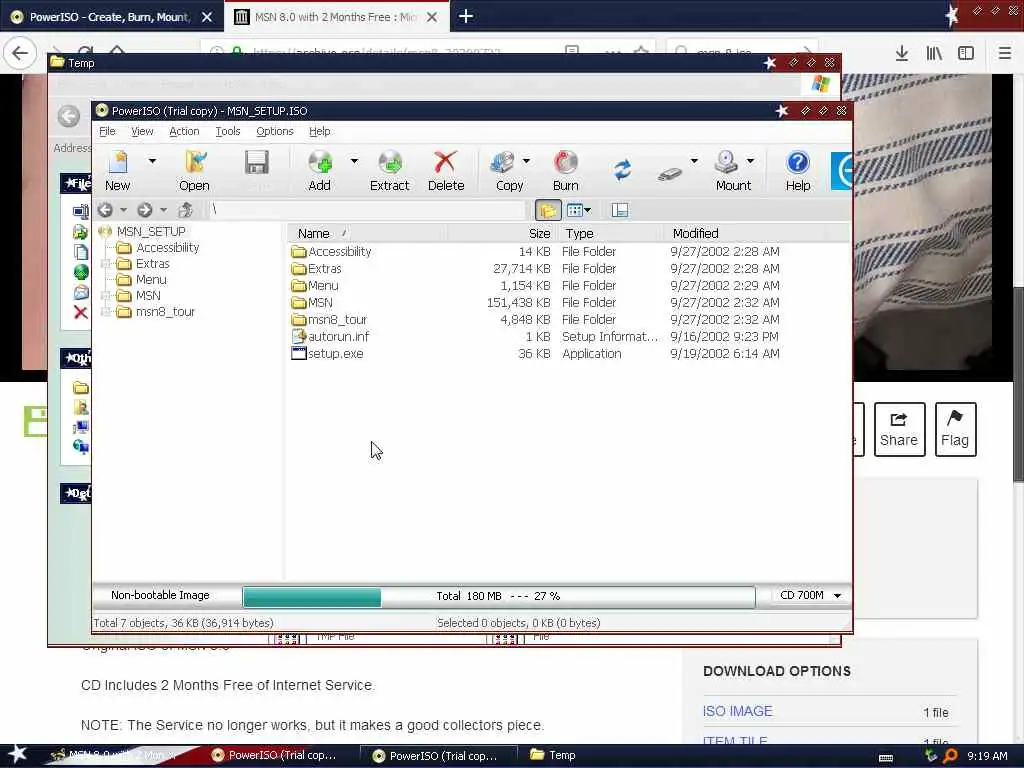Click the Back navigation arrow in PowerISO
Image resolution: width=1024 pixels, height=768 pixels.
(x=105, y=210)
